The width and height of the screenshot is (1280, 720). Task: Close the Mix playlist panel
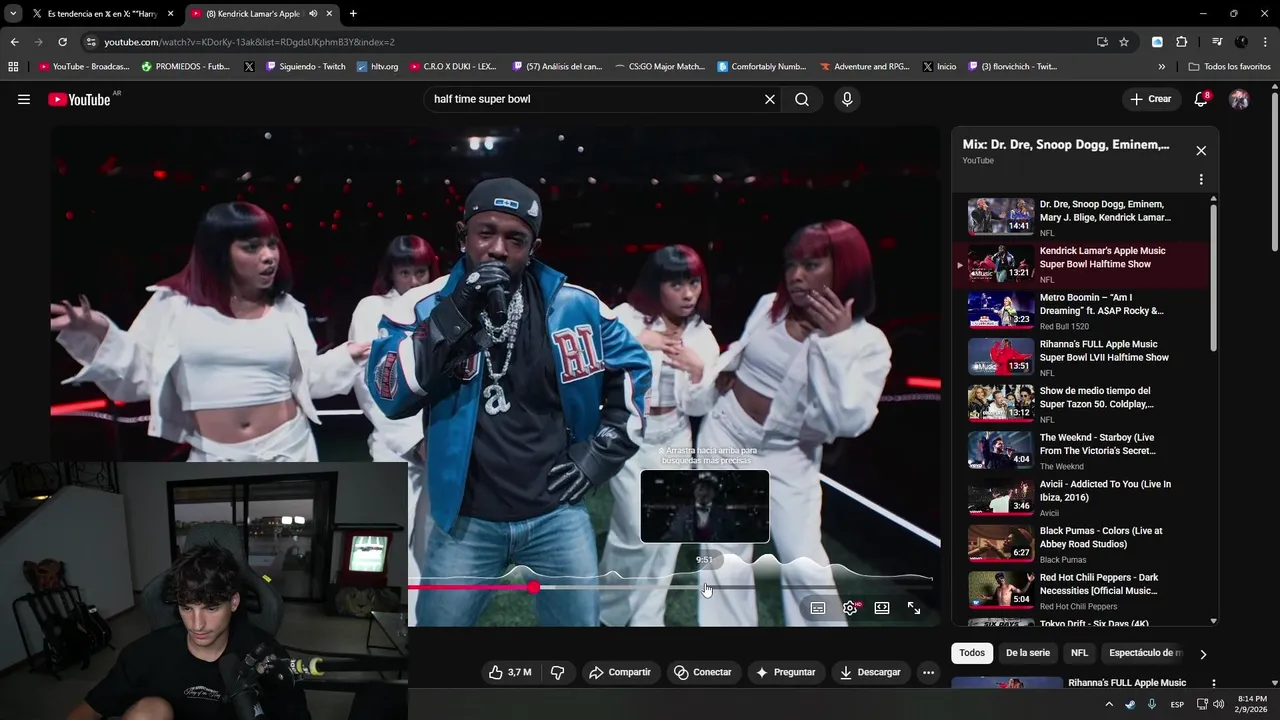[x=1201, y=151]
